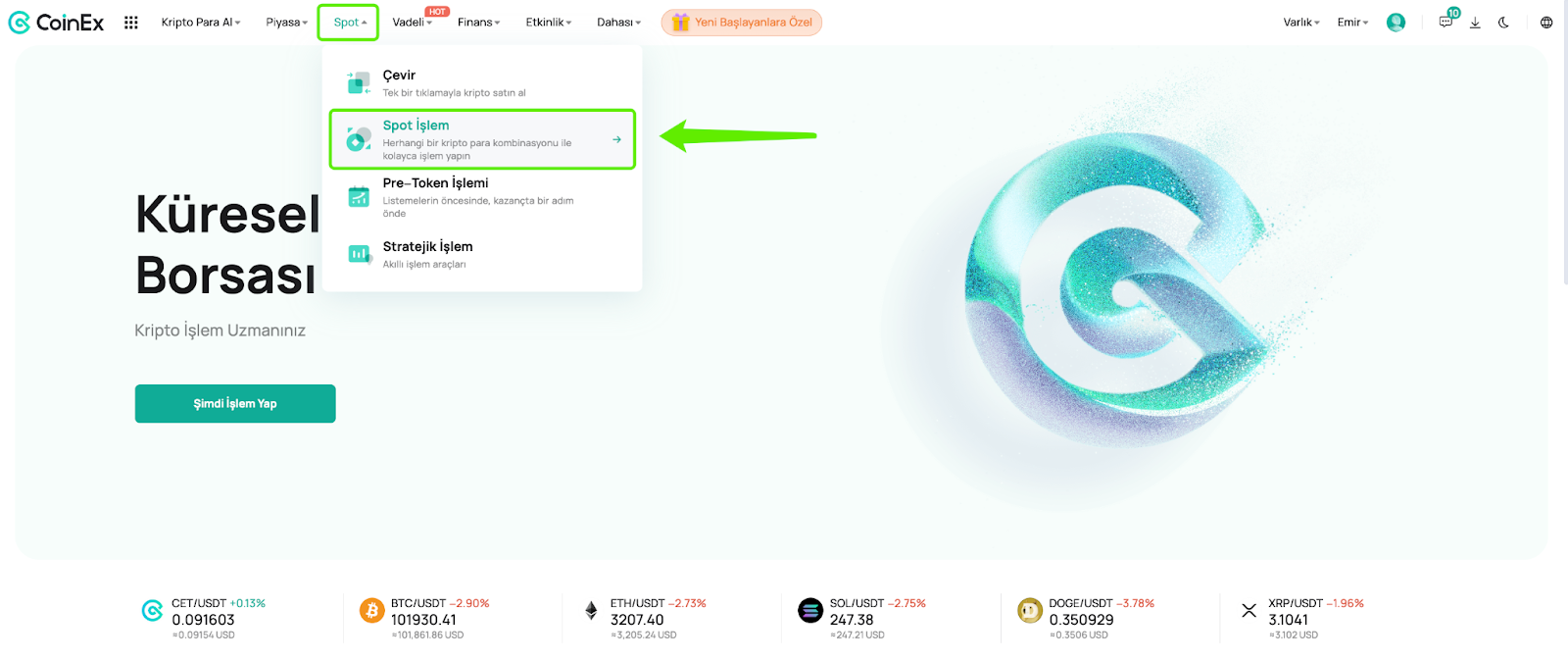This screenshot has width=1568, height=660.
Task: Click BTC price 101930.41
Action: click(x=423, y=620)
